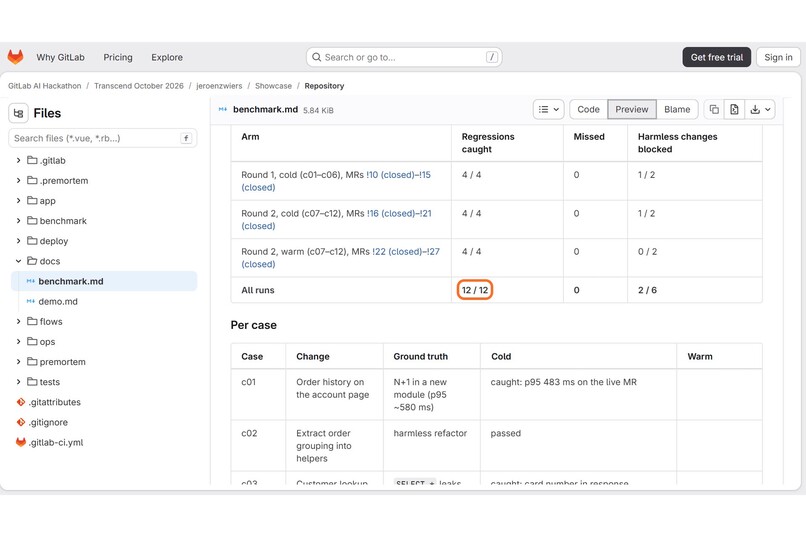The height and width of the screenshot is (537, 806).
Task: Click the slash shortcut badge in search
Action: [491, 57]
